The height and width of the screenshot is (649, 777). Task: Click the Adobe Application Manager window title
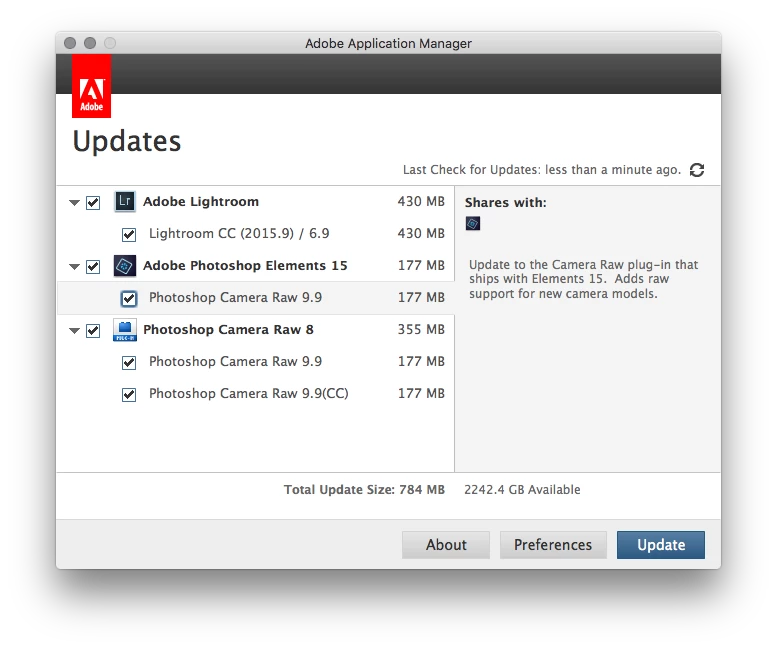[x=388, y=44]
